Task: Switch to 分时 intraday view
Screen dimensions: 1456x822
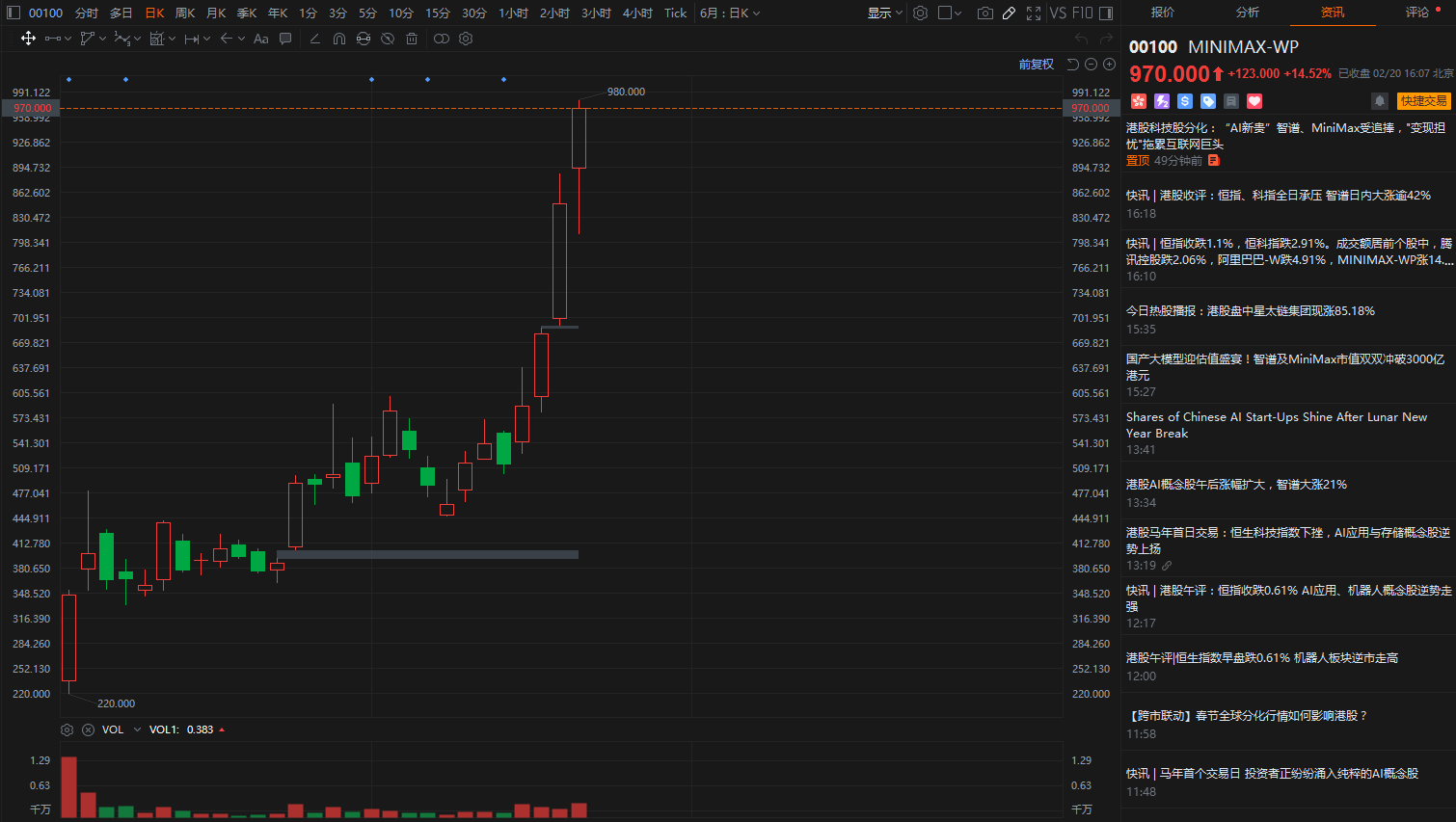Action: tap(87, 13)
